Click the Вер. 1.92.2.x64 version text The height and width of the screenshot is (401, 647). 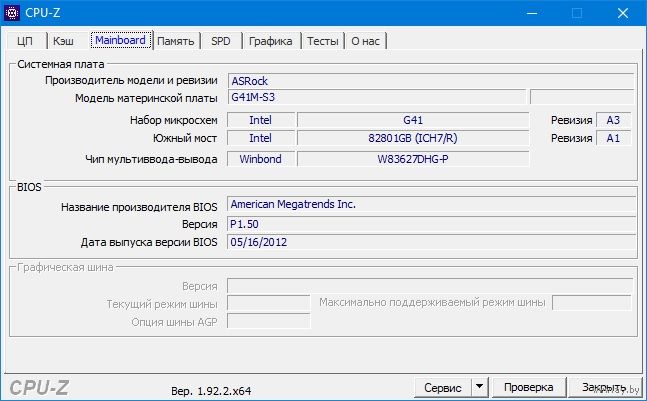tap(211, 391)
